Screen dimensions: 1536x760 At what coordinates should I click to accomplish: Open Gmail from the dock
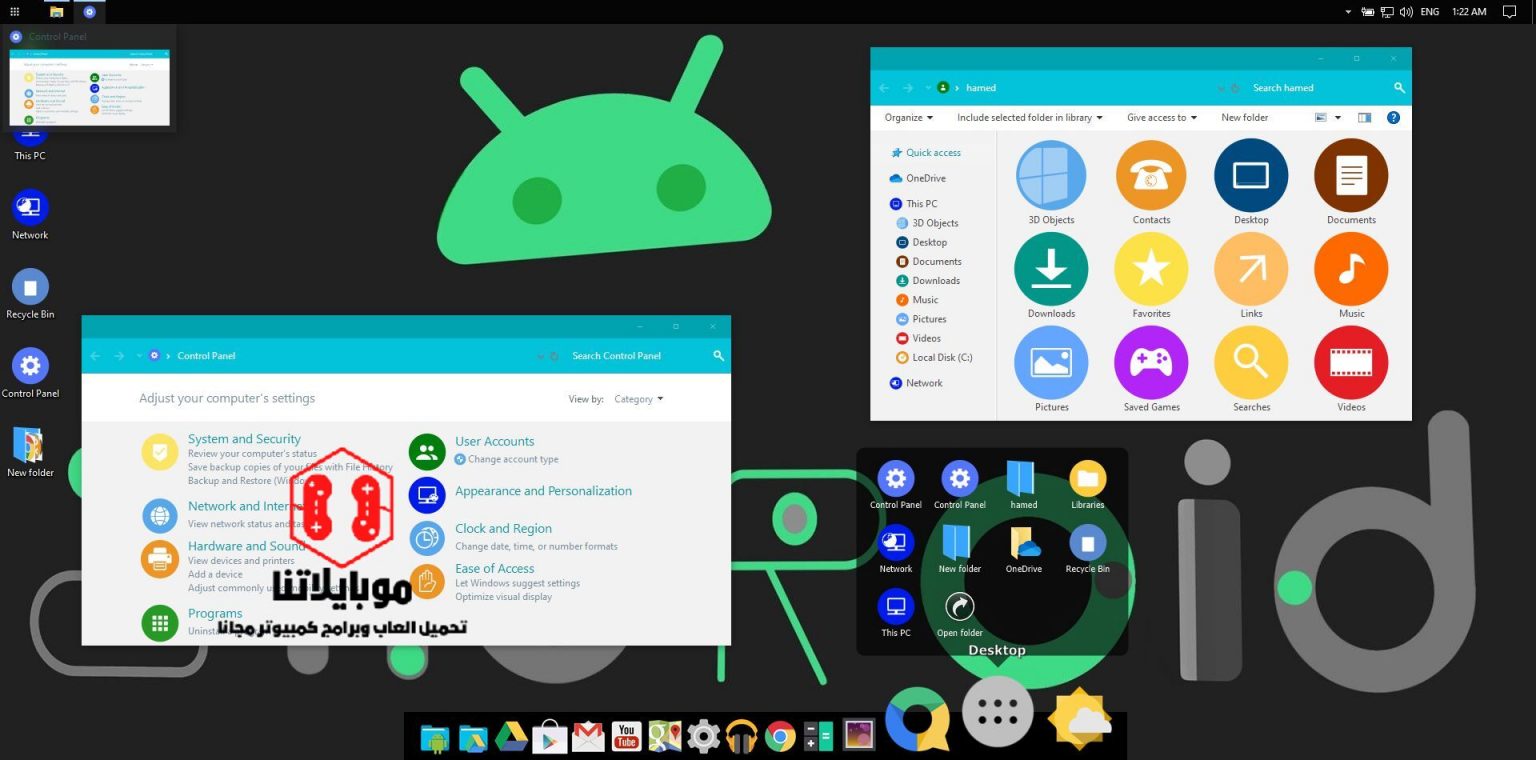[588, 737]
